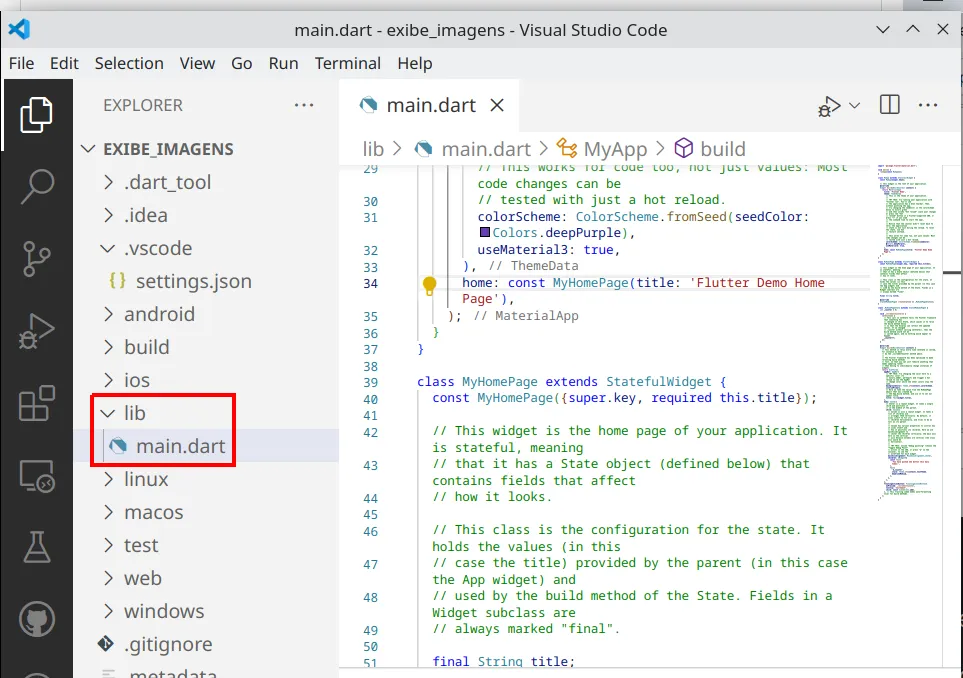Open the File menu
963x678 pixels.
[x=21, y=63]
